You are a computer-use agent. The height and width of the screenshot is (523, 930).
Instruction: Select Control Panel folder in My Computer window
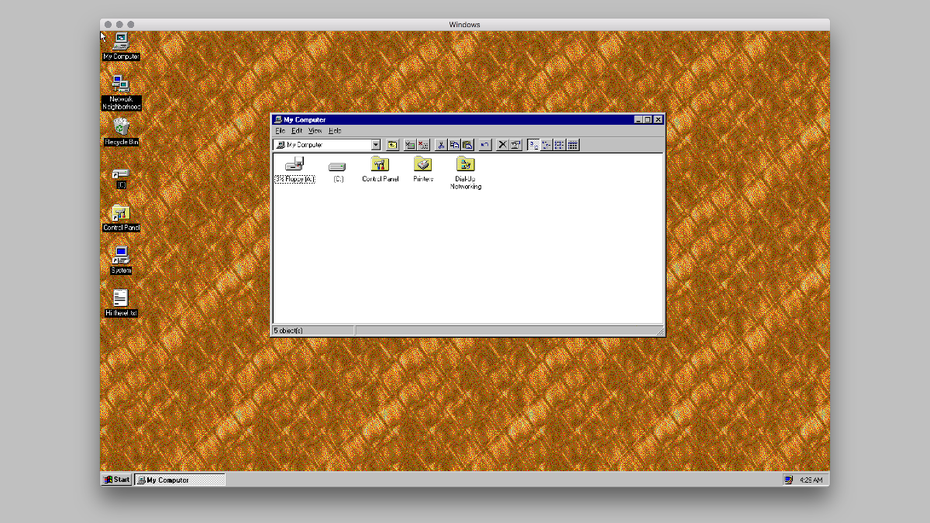(x=380, y=170)
